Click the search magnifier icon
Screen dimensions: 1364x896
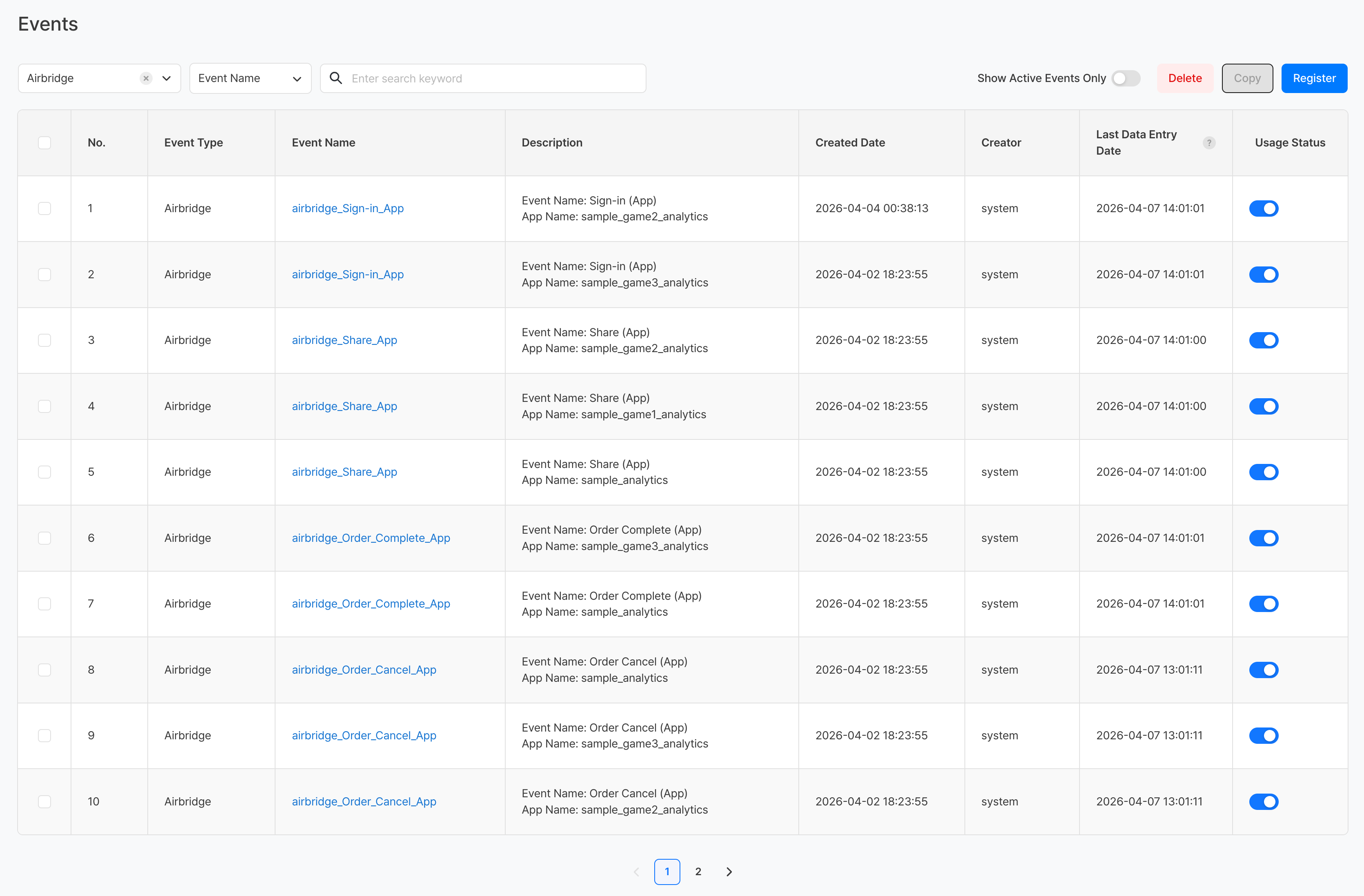point(336,78)
